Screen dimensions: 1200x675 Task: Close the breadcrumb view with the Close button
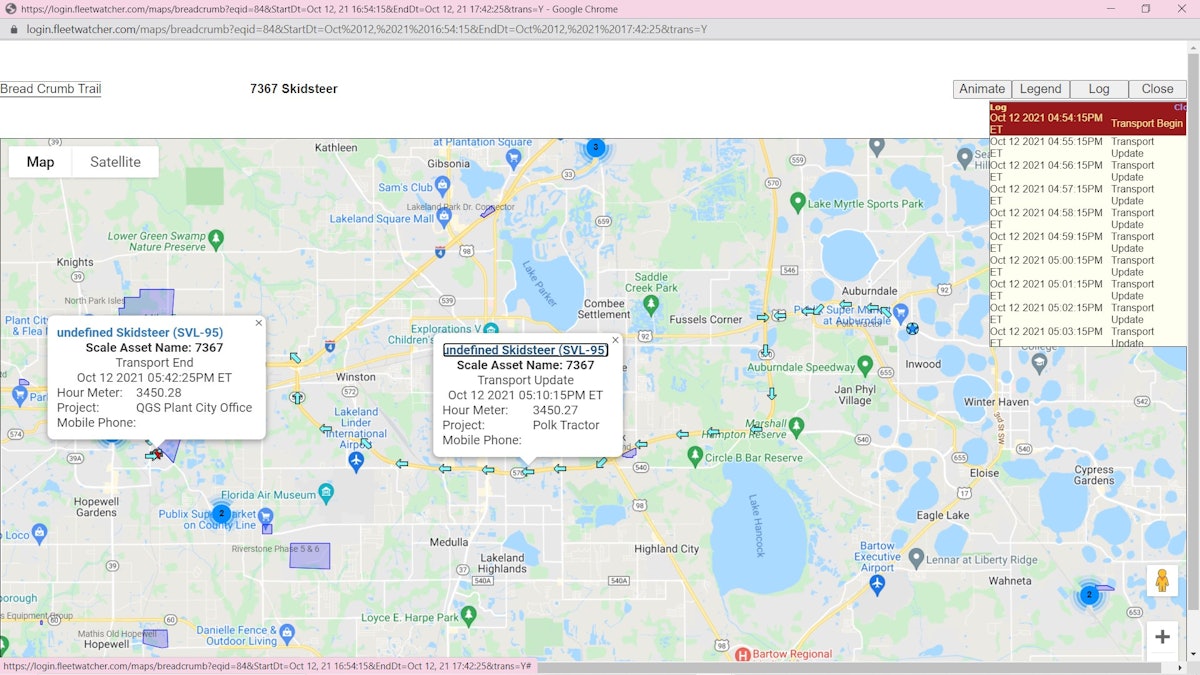pos(1157,88)
